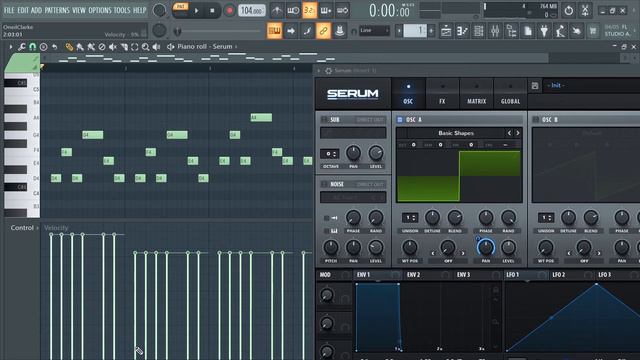640x360 pixels.
Task: Increase the pattern number with plus button
Action: coord(431,31)
